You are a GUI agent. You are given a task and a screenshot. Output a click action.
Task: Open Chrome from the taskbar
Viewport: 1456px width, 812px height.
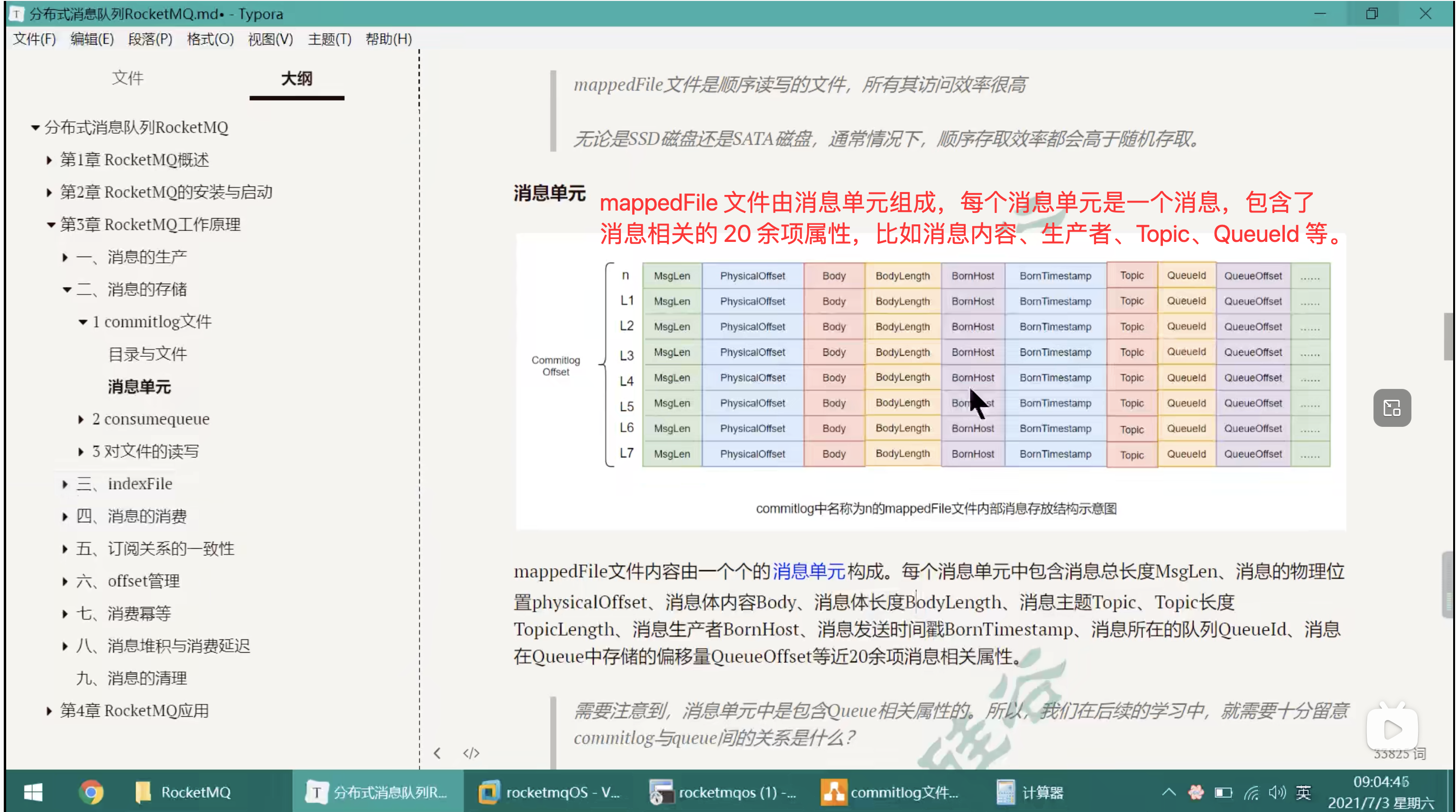pos(91,792)
